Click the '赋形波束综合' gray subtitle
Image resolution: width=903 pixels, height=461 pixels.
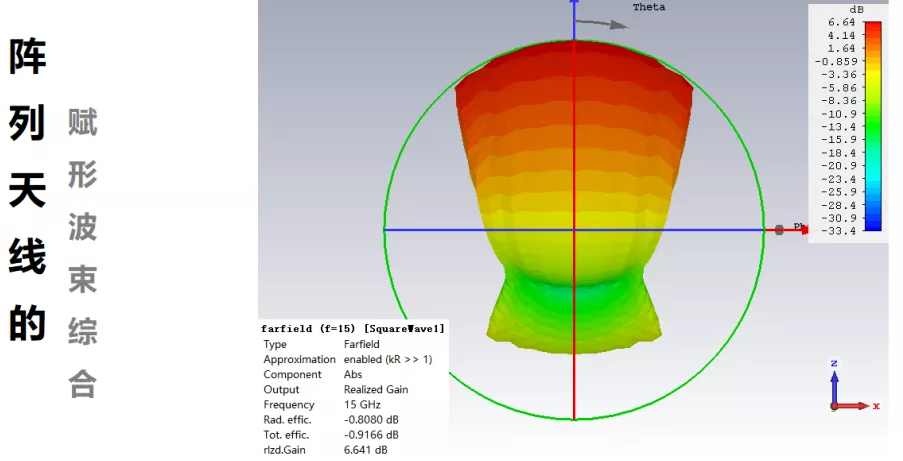pos(82,253)
